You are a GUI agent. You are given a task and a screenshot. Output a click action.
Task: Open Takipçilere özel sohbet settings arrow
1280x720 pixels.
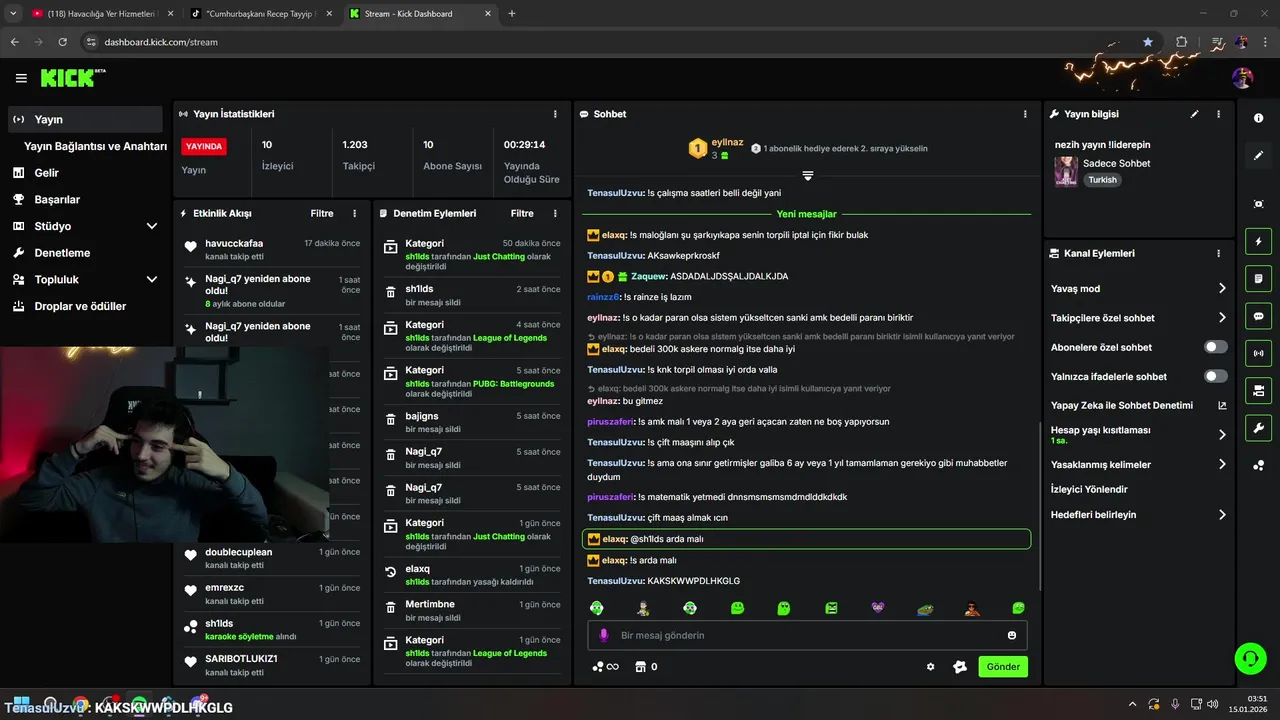(1222, 318)
